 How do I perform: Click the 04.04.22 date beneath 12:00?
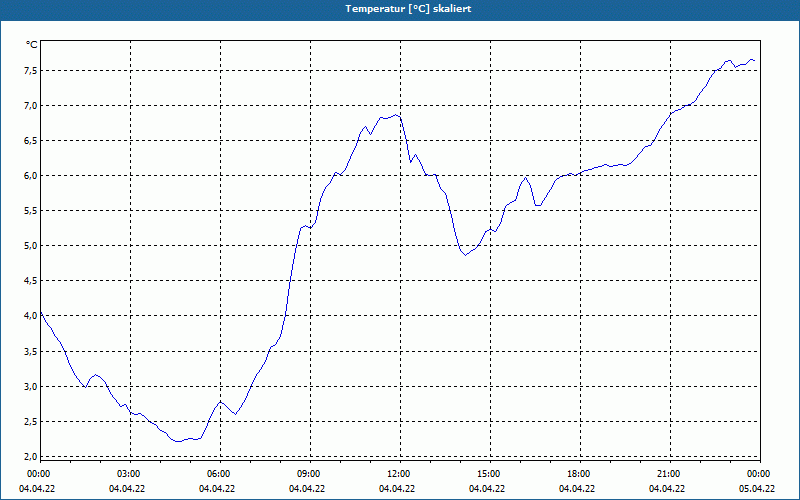click(x=396, y=489)
